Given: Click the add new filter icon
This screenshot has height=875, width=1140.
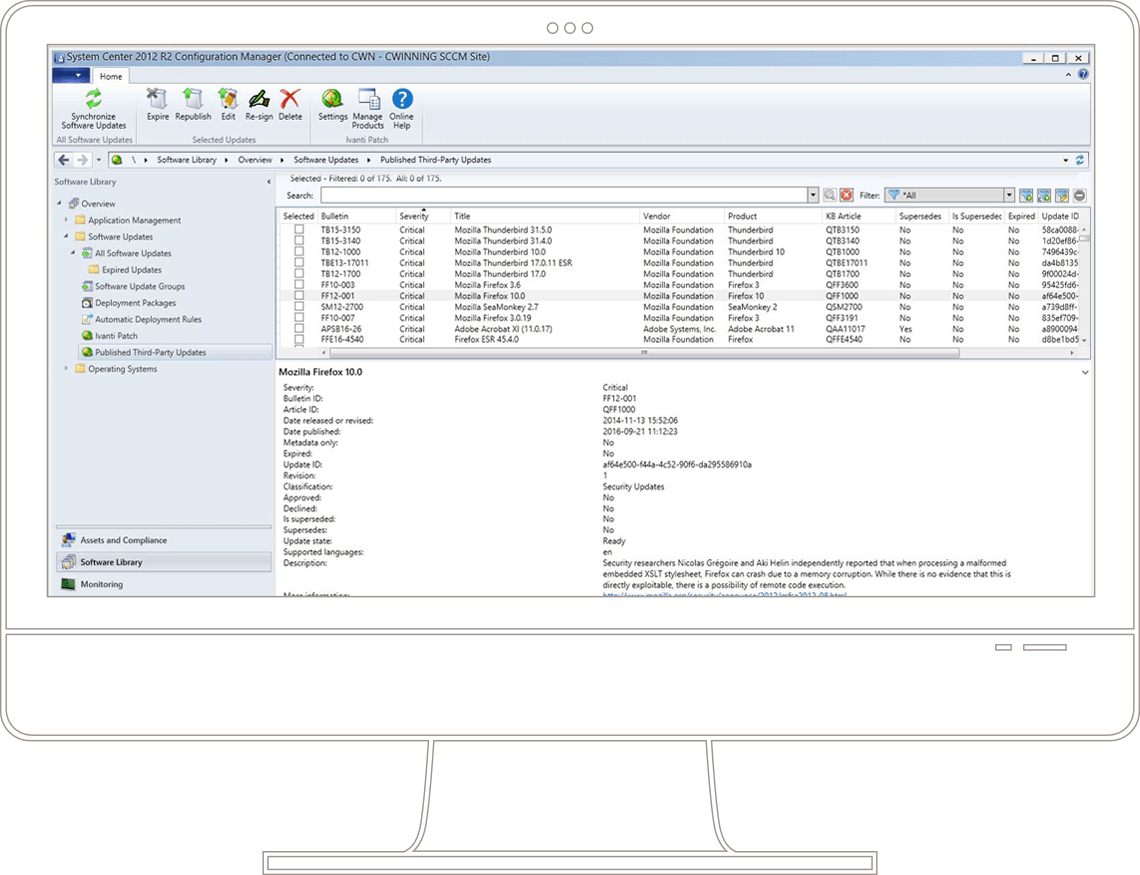Looking at the screenshot, I should 1026,195.
